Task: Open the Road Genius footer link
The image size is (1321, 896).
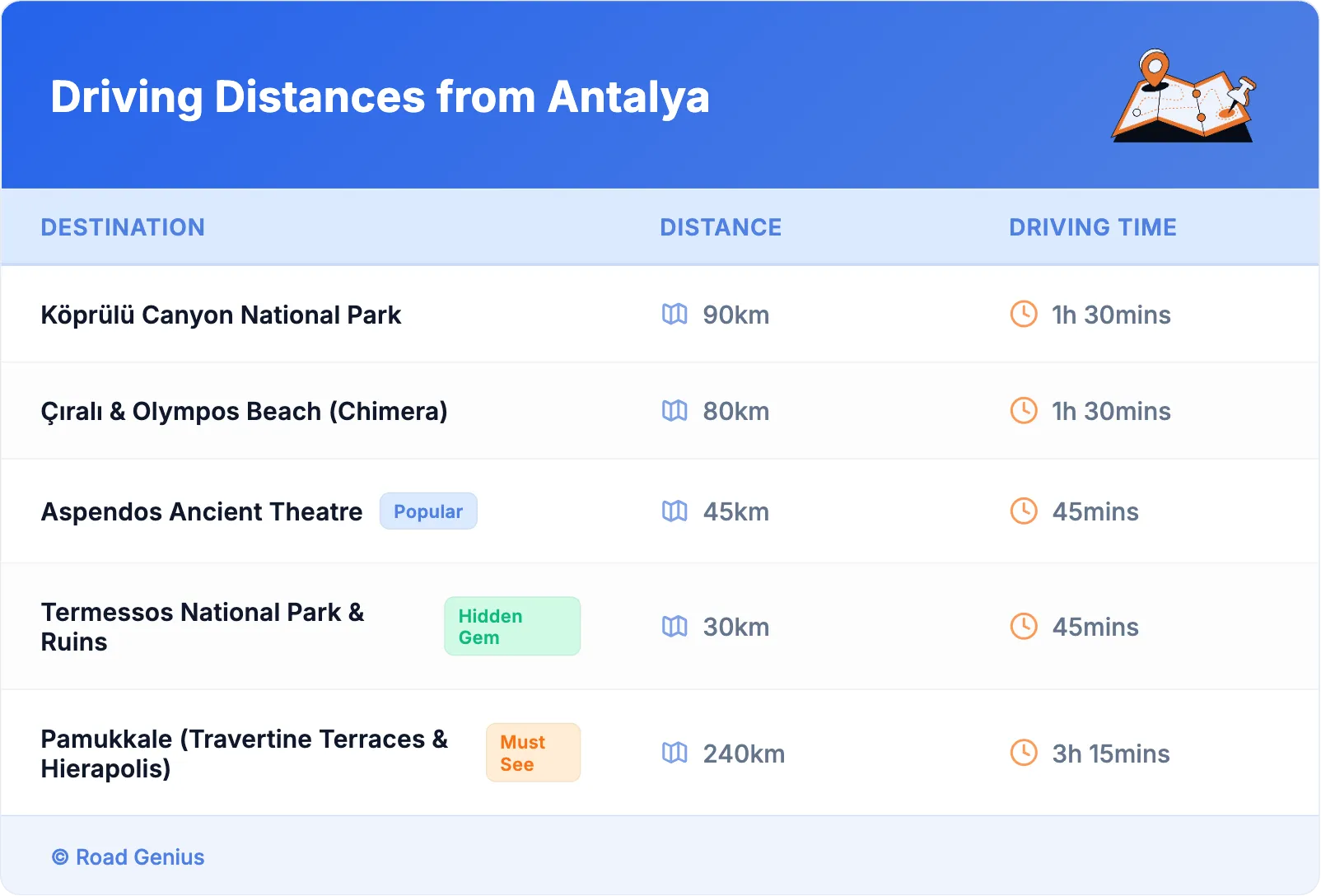Action: point(128,857)
